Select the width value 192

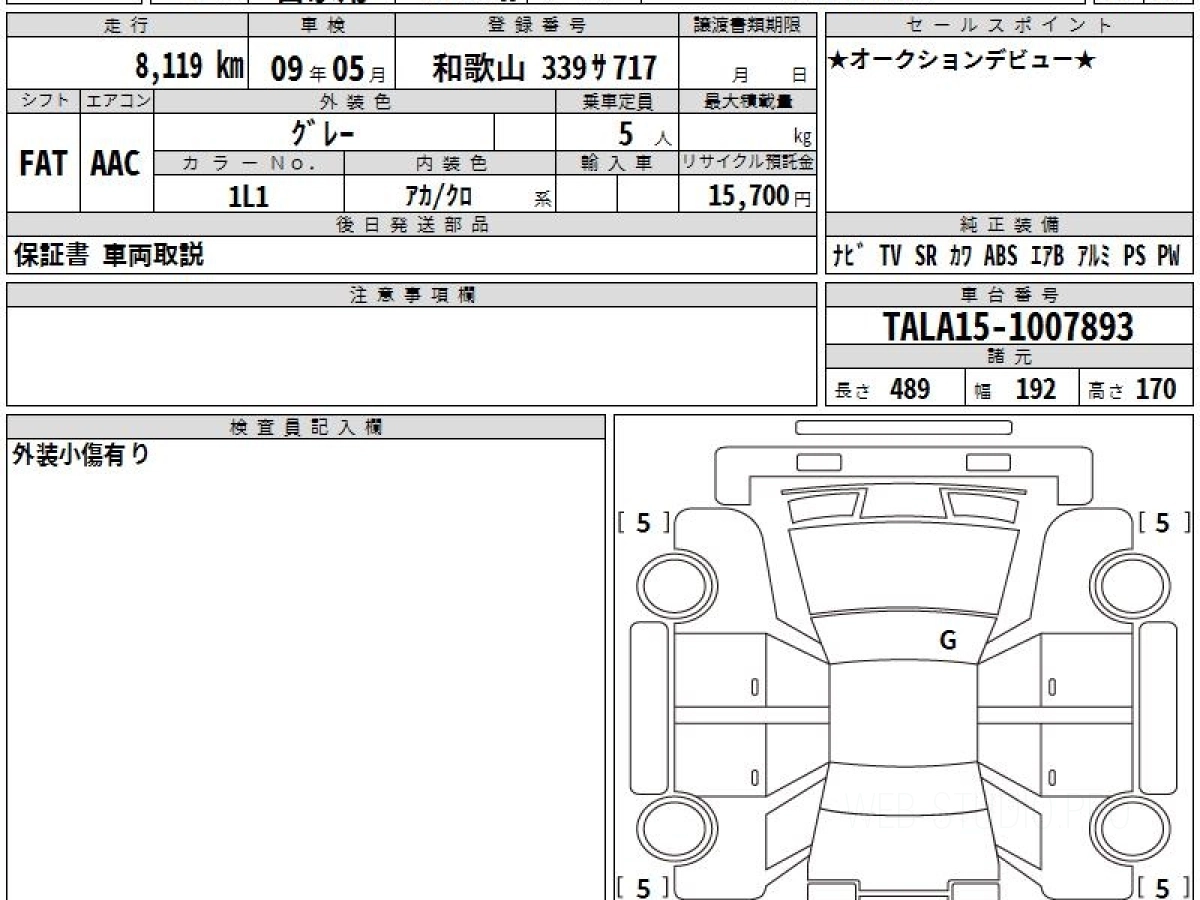[x=1036, y=389]
